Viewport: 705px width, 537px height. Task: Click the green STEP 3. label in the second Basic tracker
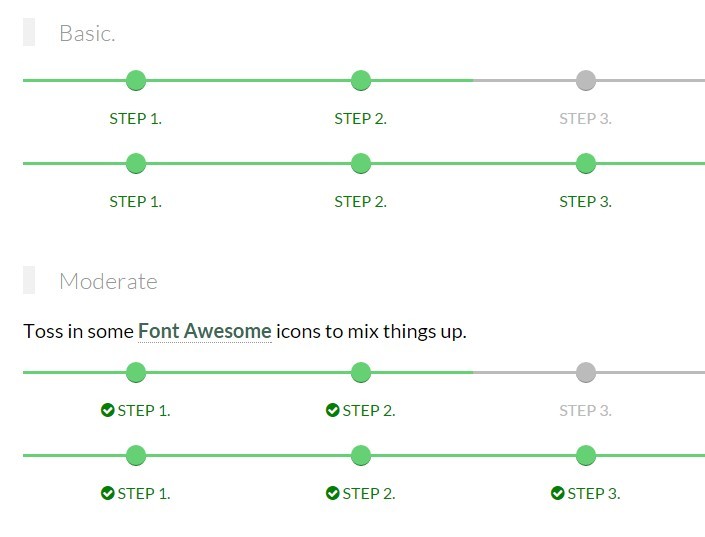coord(585,202)
